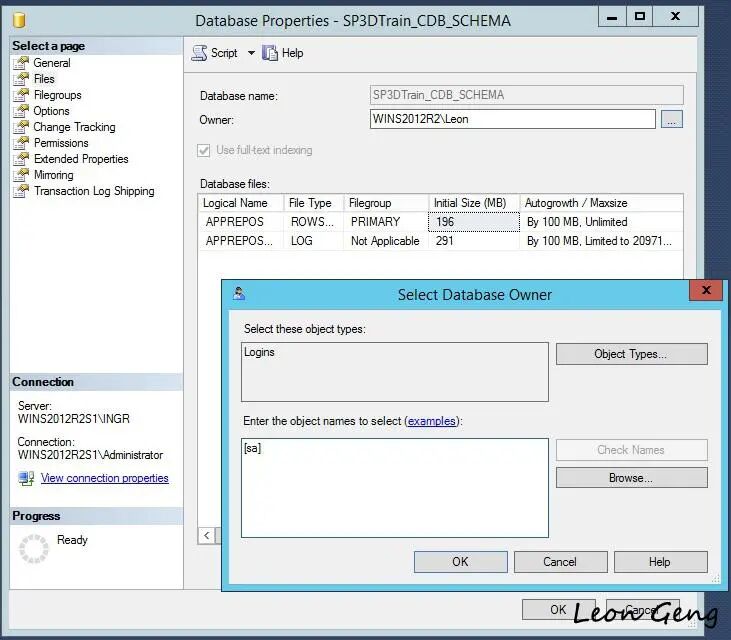
Task: Open the Filegroups page
Action: [x=57, y=95]
